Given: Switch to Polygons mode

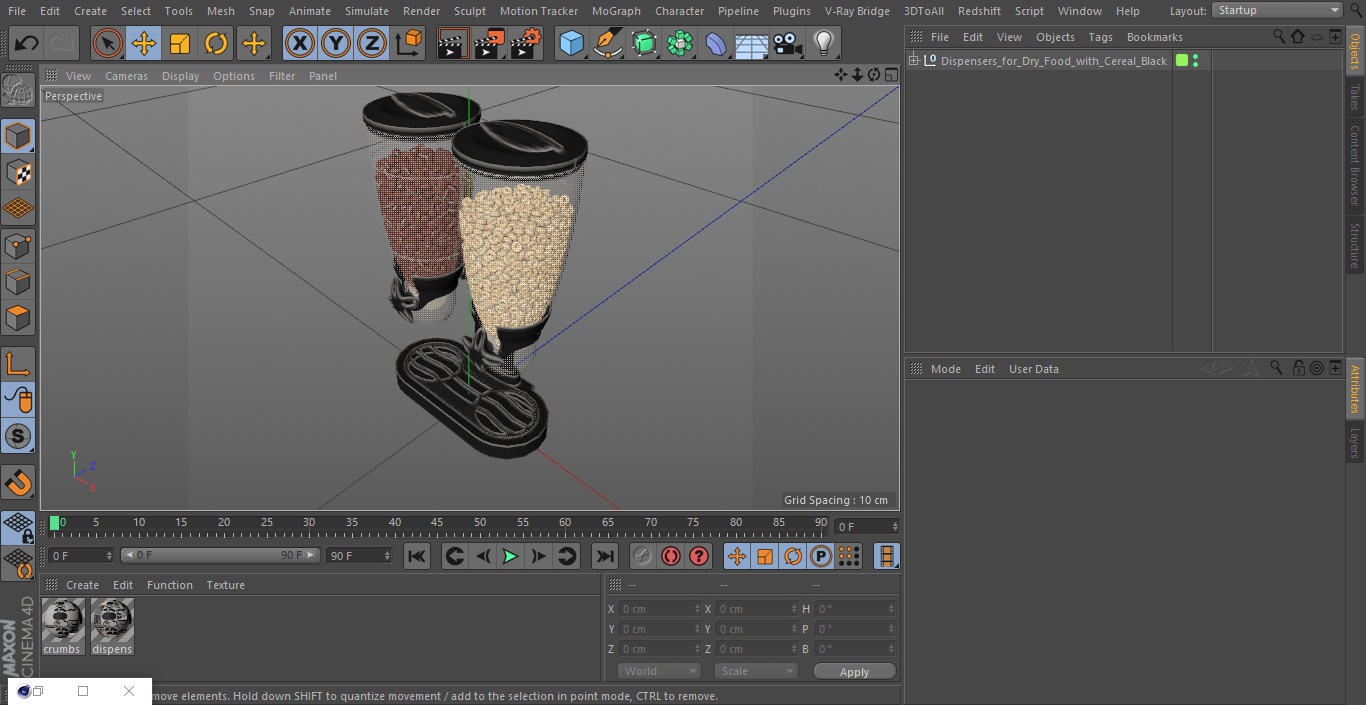Looking at the screenshot, I should 18,319.
